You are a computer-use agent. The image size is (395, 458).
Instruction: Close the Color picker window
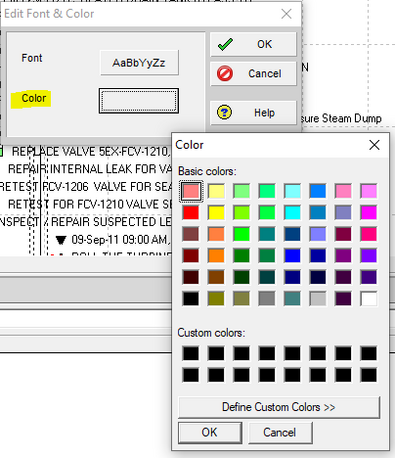click(374, 145)
